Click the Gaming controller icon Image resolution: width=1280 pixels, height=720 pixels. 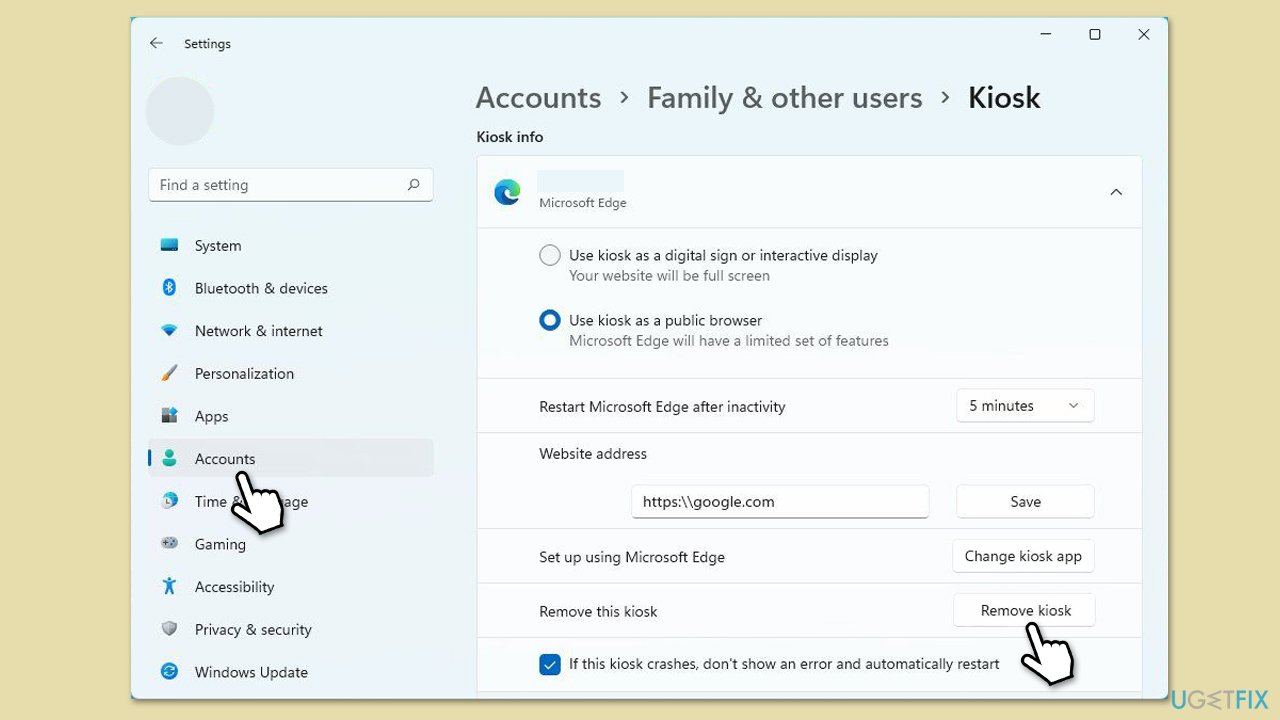[169, 544]
